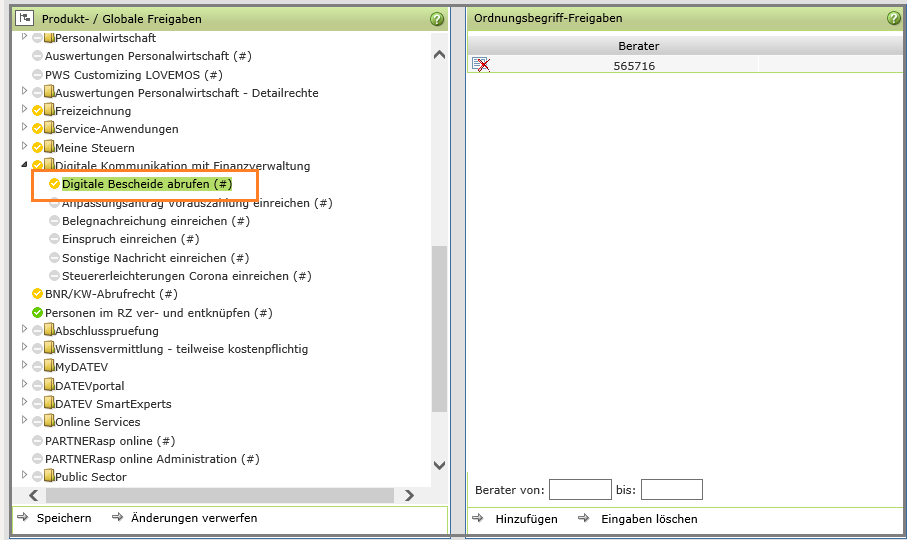
Task: Focus the bis input field
Action: [672, 490]
